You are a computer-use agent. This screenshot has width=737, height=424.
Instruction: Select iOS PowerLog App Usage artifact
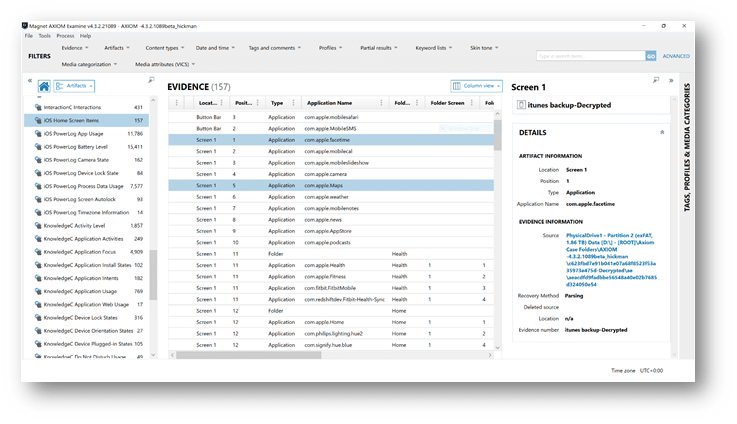tap(87, 133)
